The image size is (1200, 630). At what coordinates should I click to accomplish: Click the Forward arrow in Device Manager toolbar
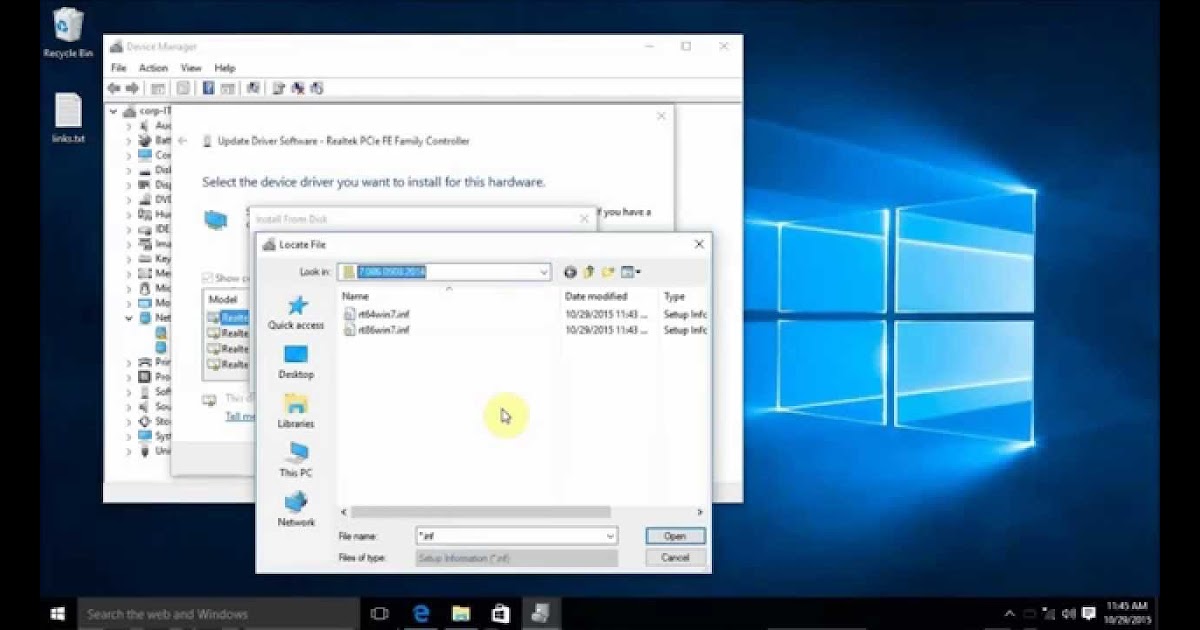pyautogui.click(x=133, y=88)
